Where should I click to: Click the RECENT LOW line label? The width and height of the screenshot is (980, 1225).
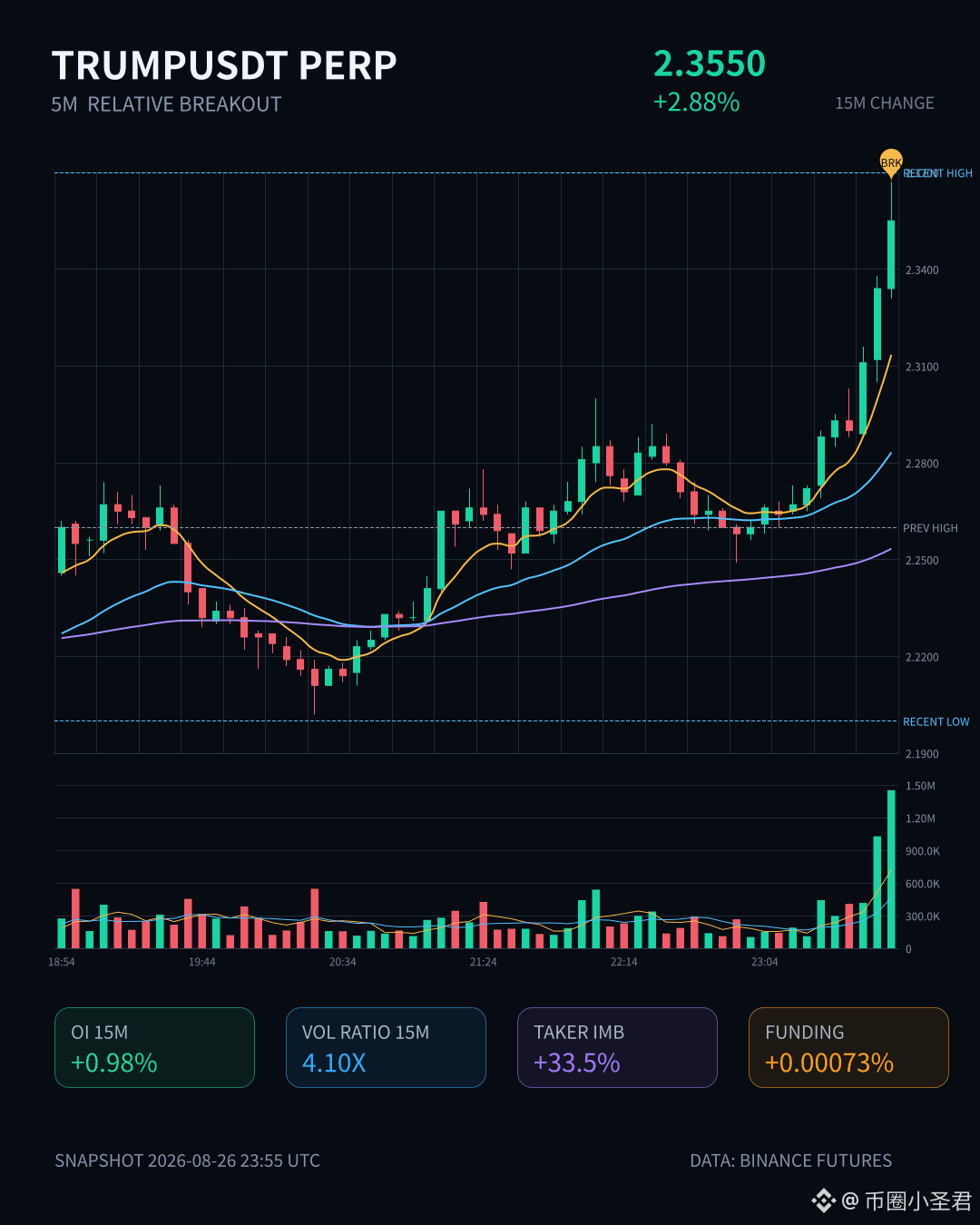tap(936, 722)
